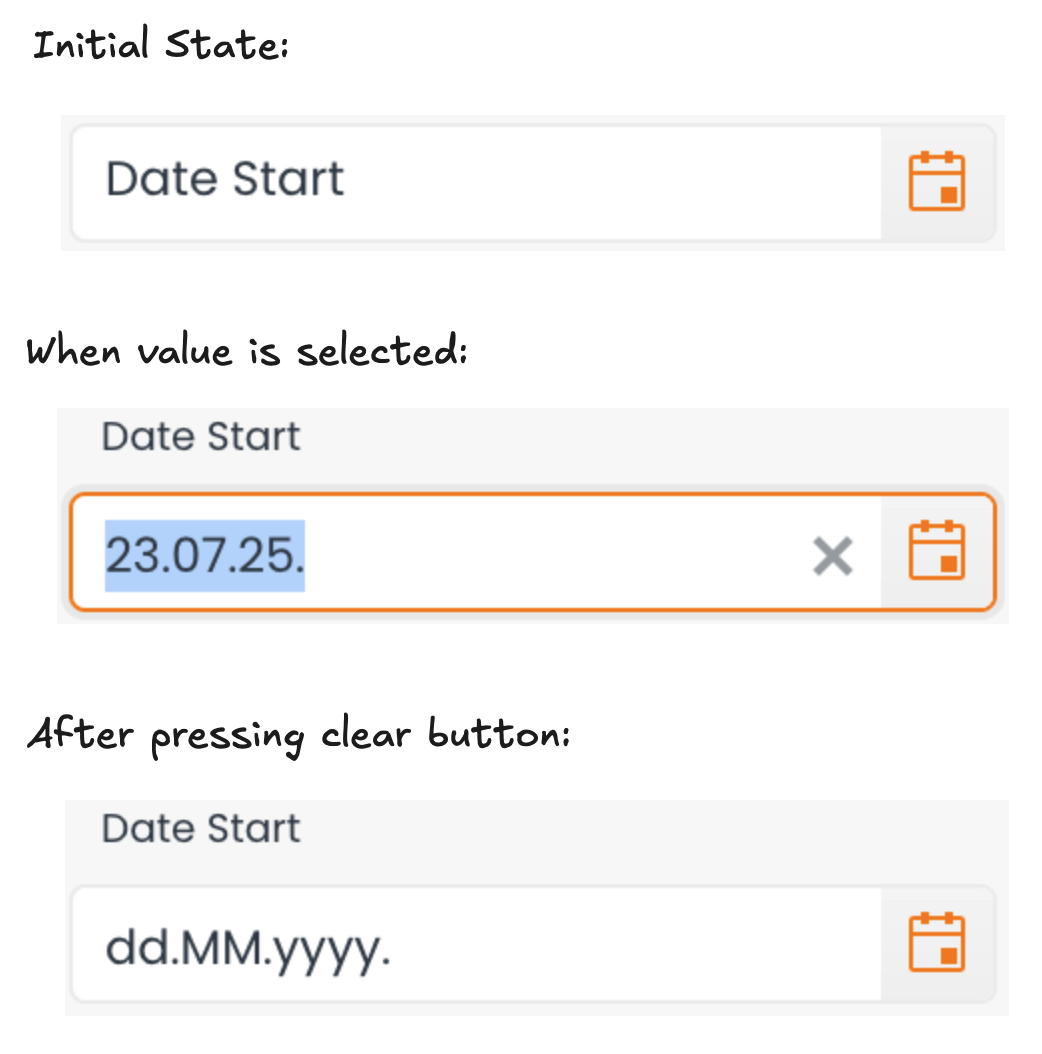Click the Date Start label above 23.07.25.
This screenshot has width=1042, height=1054.
click(201, 438)
